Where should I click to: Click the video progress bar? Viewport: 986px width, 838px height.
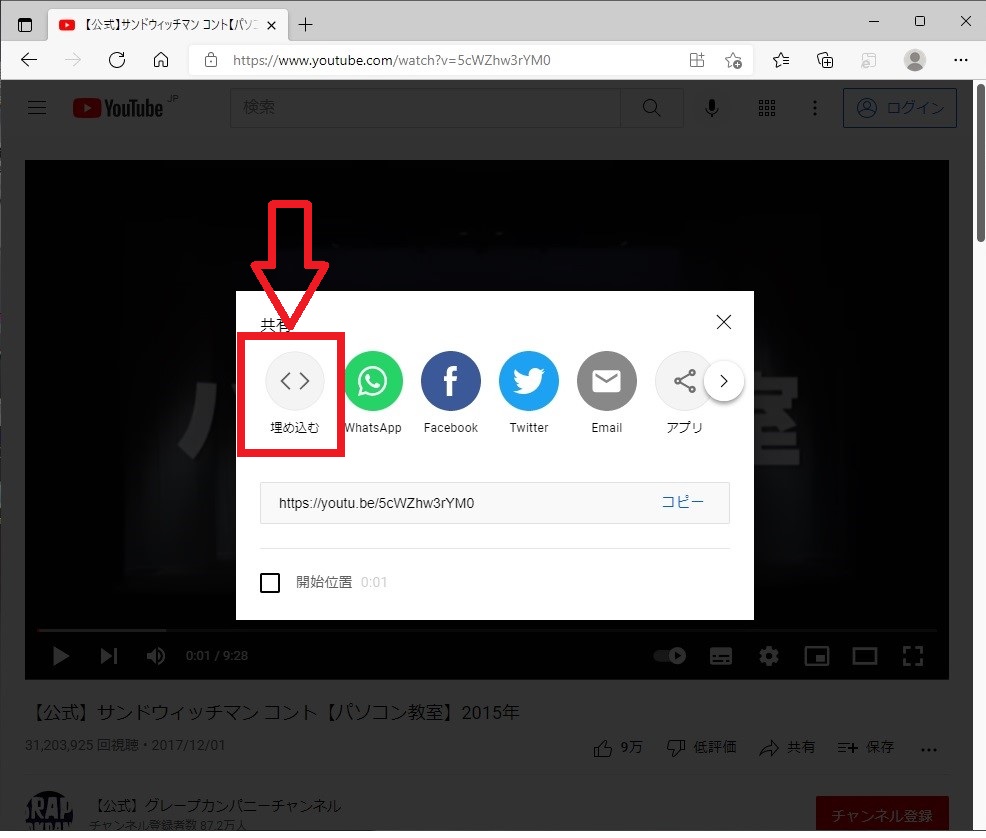click(486, 630)
